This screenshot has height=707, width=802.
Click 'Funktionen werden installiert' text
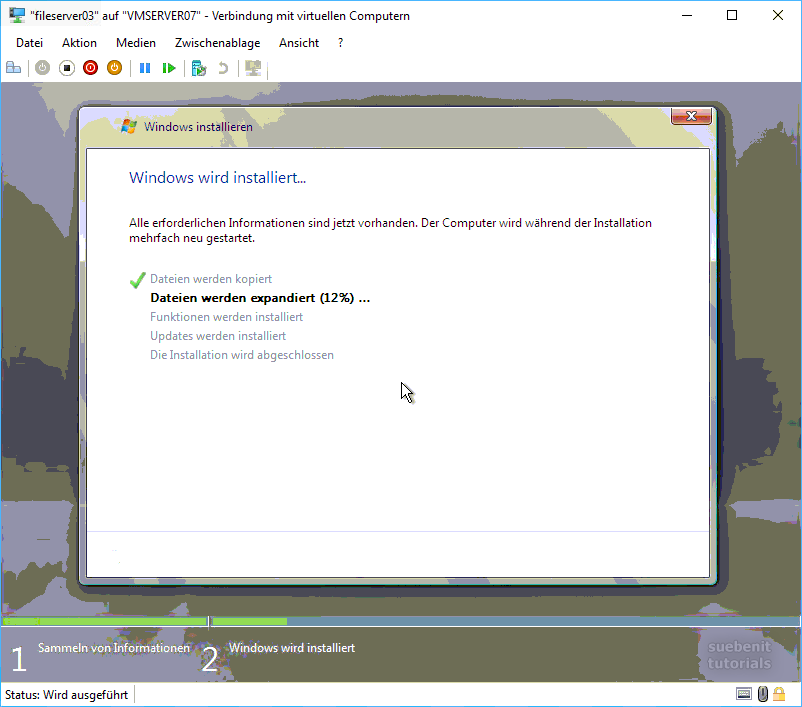pyautogui.click(x=227, y=317)
